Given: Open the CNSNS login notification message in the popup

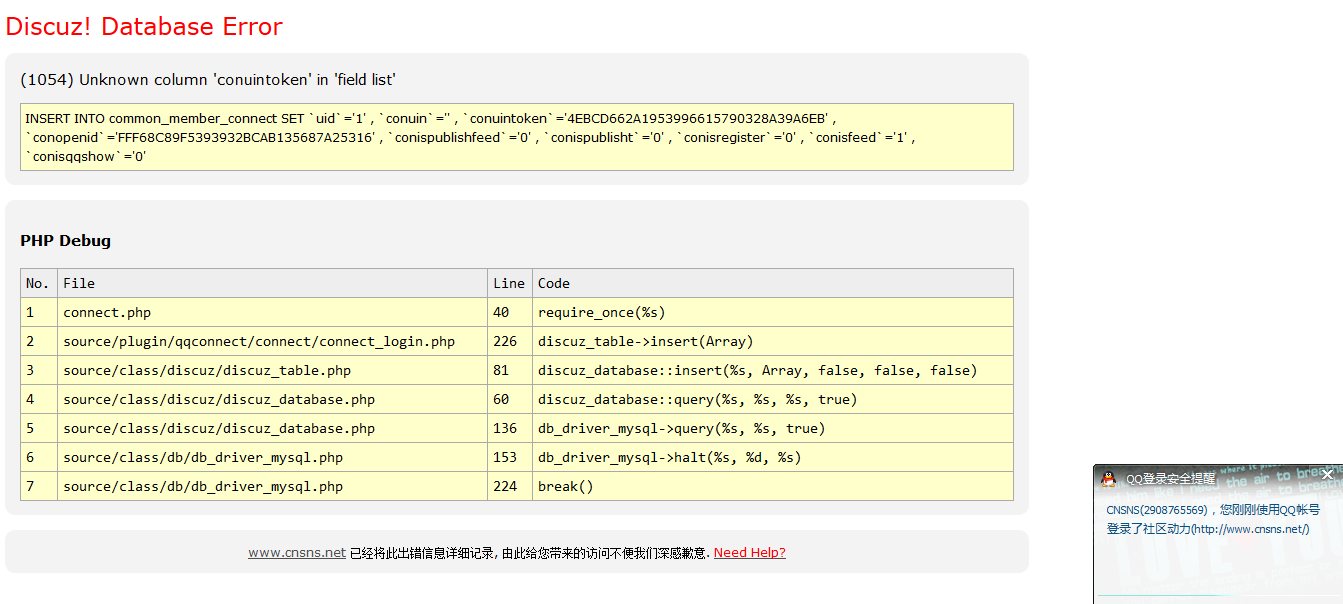Looking at the screenshot, I should (x=1212, y=519).
